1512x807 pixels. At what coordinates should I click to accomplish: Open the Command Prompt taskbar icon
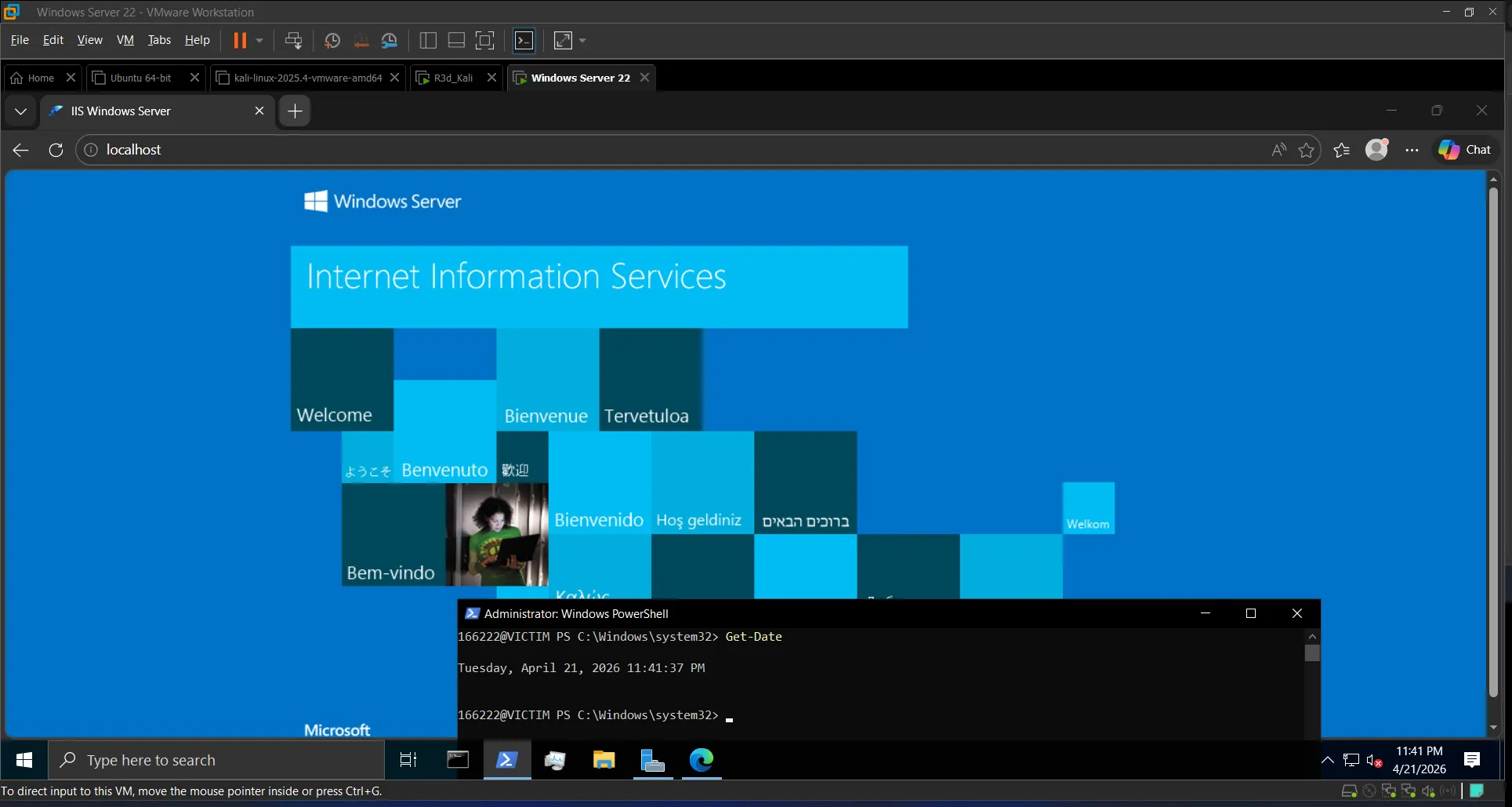click(x=458, y=760)
